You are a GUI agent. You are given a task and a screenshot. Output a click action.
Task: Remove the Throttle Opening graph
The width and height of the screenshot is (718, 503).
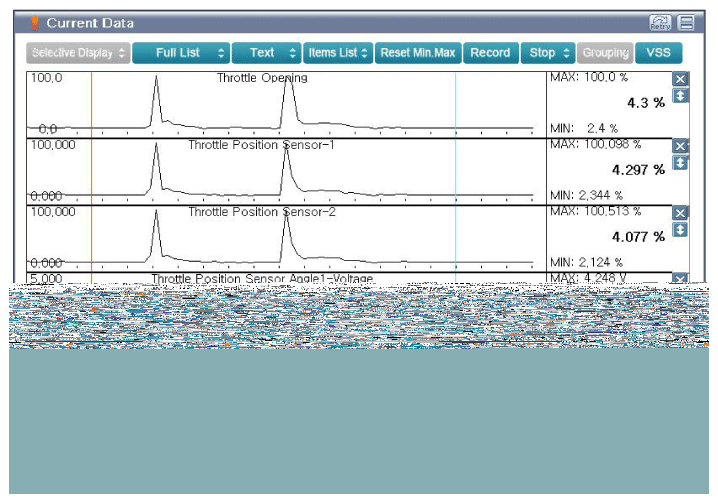680,79
